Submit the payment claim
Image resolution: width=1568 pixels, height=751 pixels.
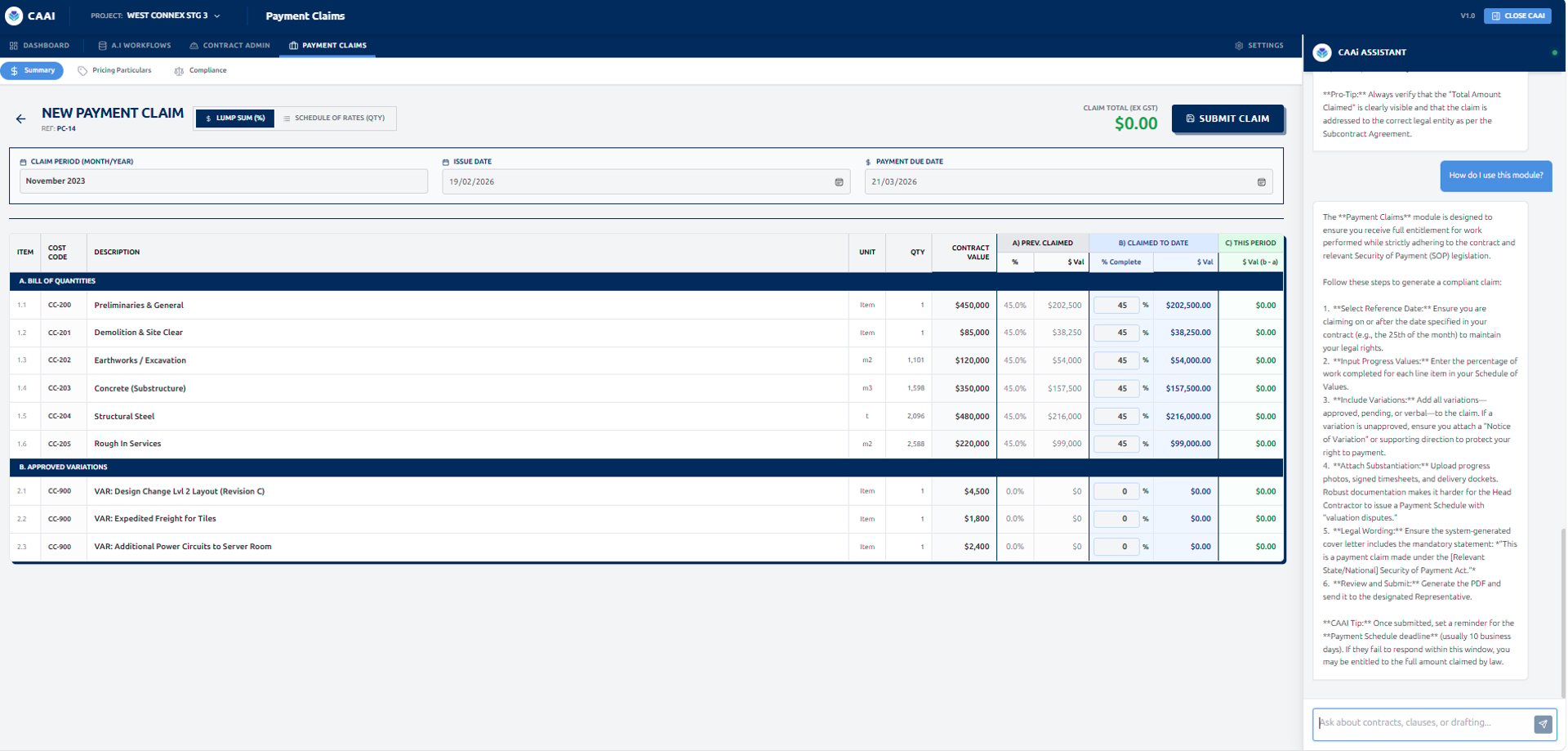click(x=1227, y=118)
